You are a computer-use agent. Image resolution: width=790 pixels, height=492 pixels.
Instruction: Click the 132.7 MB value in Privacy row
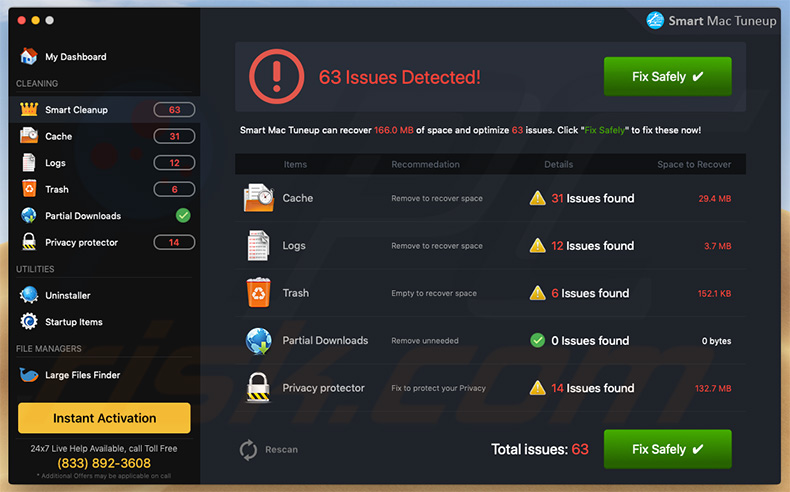pyautogui.click(x=713, y=388)
